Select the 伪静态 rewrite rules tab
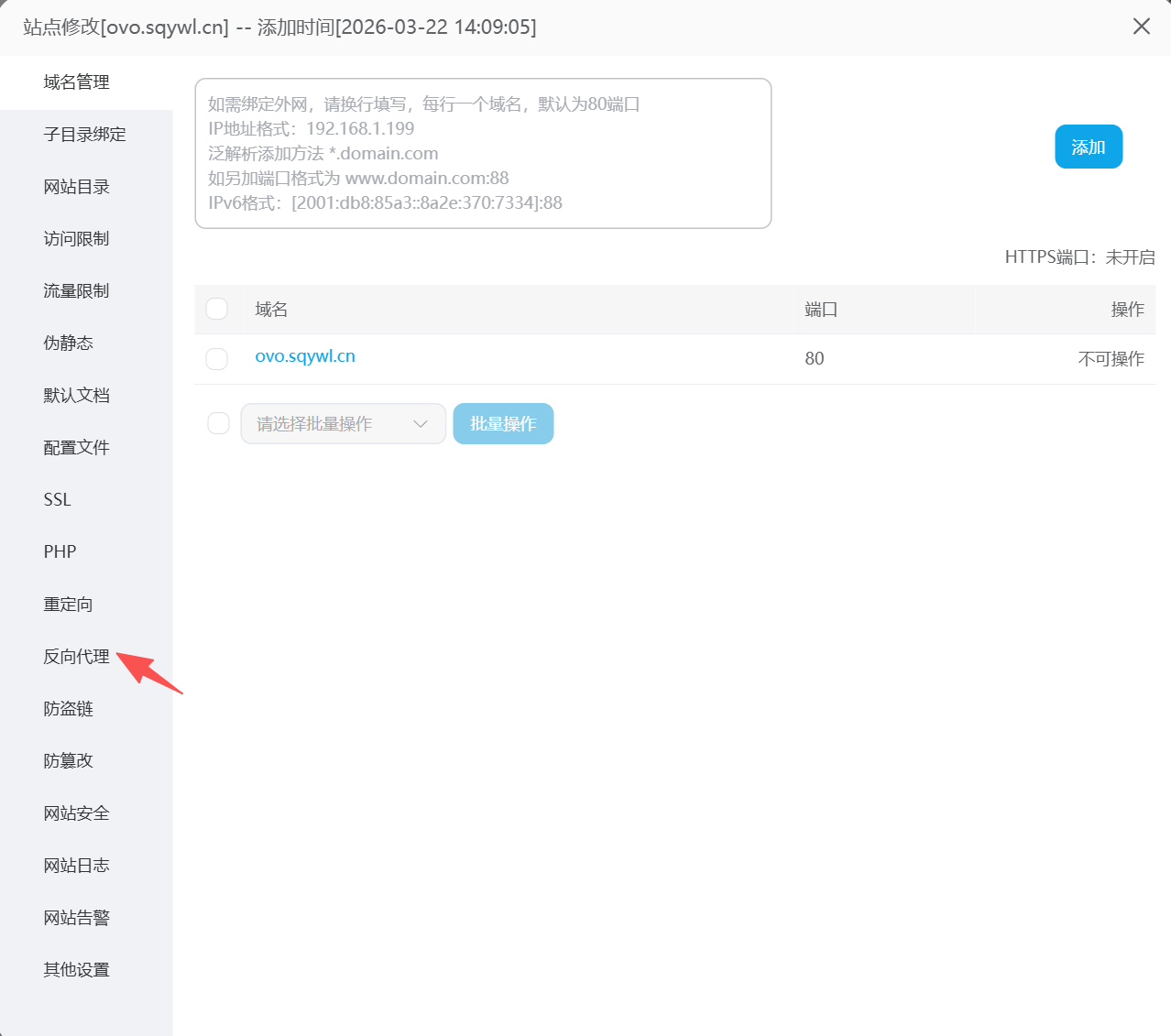 coord(68,344)
